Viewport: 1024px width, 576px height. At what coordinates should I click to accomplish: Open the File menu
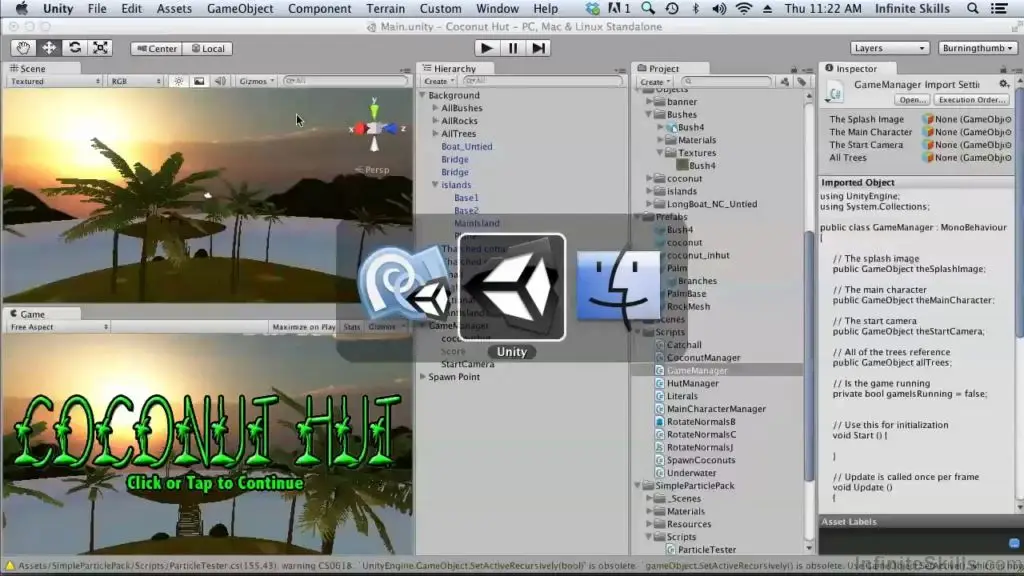point(97,8)
